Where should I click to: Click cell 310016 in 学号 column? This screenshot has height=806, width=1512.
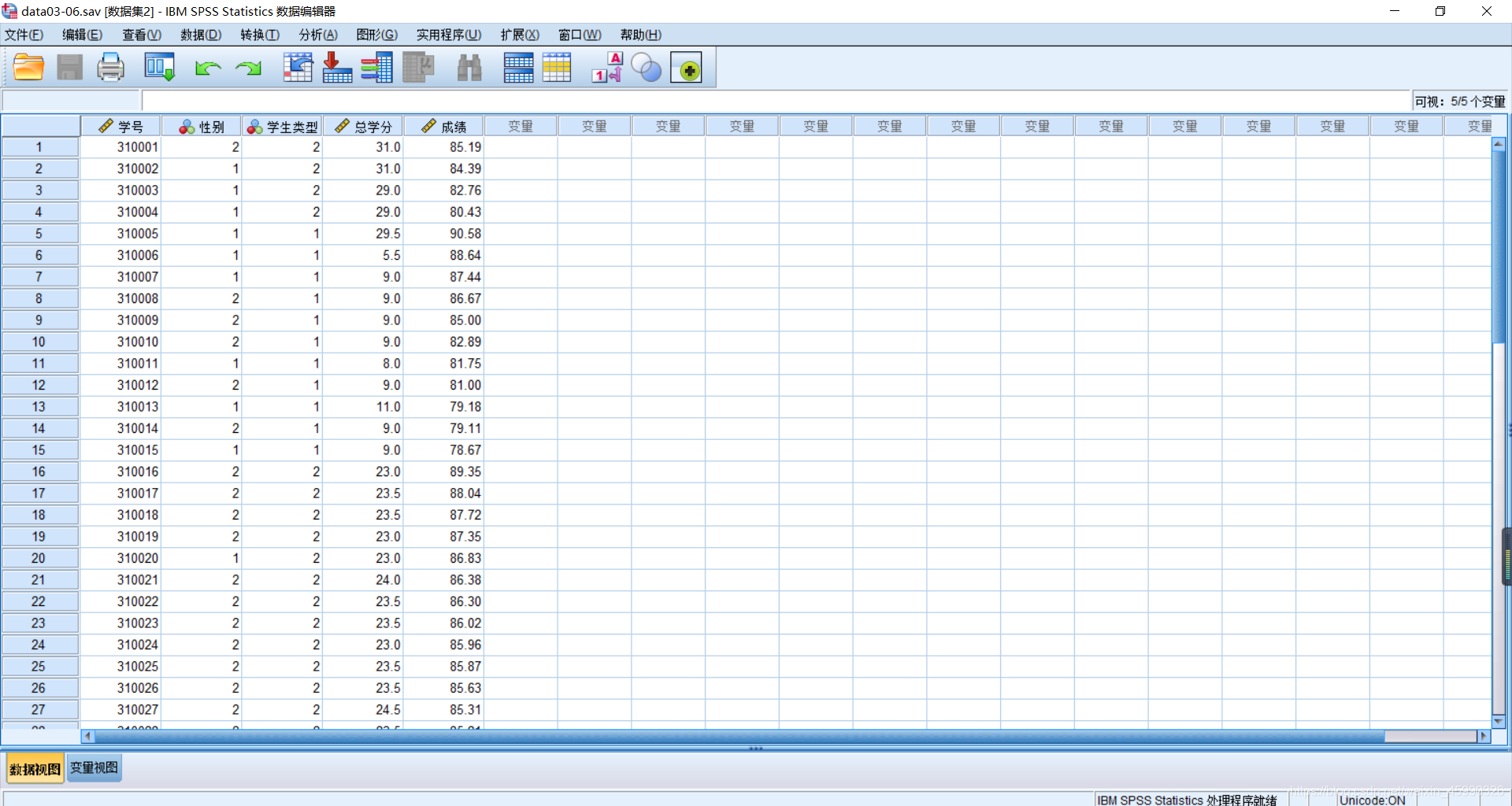tap(121, 471)
